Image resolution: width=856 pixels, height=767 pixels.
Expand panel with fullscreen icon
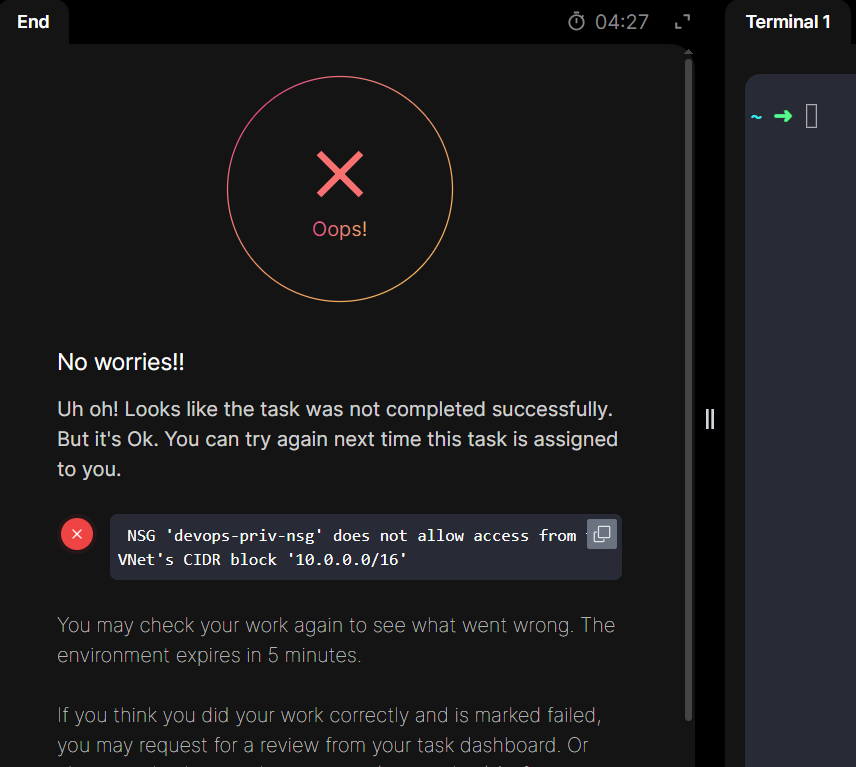(682, 22)
